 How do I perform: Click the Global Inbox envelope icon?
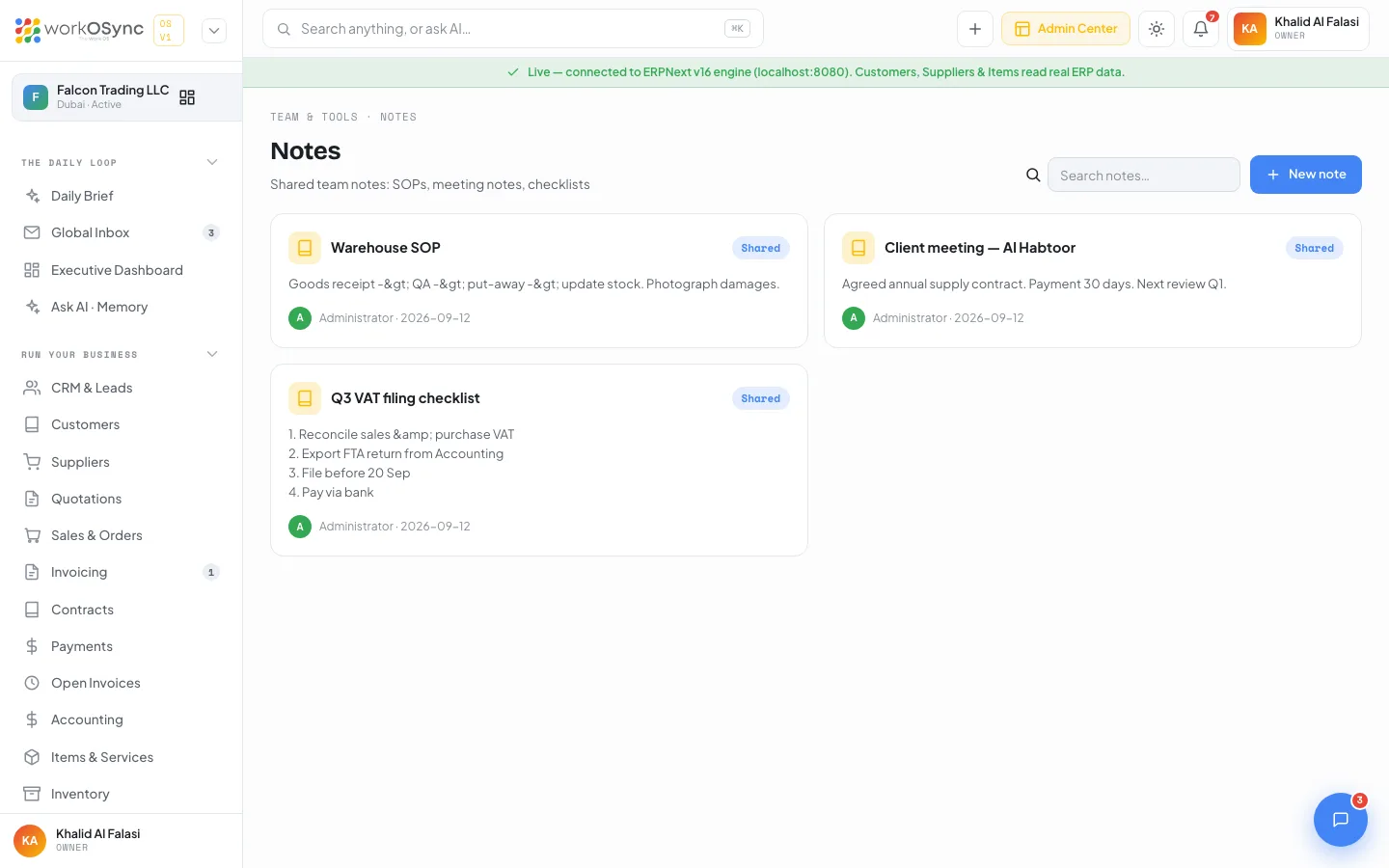coord(32,232)
